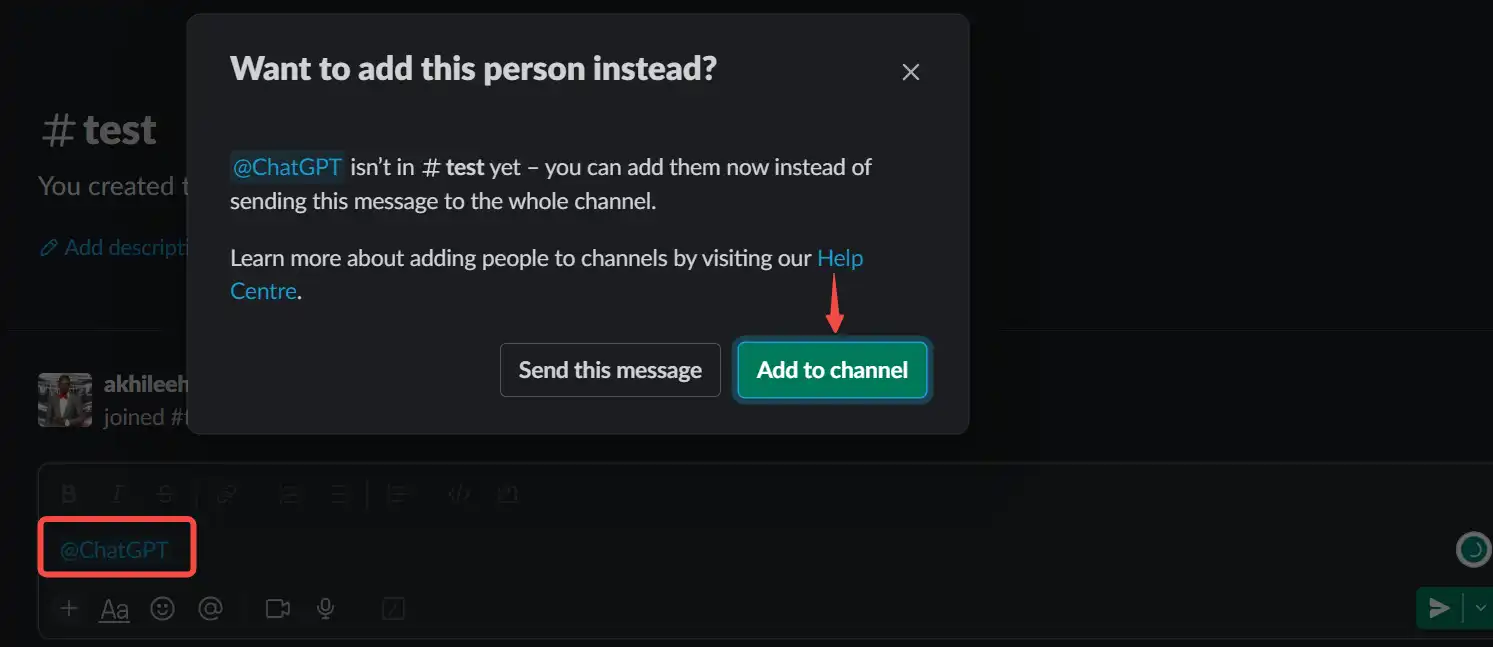1493x647 pixels.
Task: Toggle strikethrough formatting in message composer
Action: [166, 493]
